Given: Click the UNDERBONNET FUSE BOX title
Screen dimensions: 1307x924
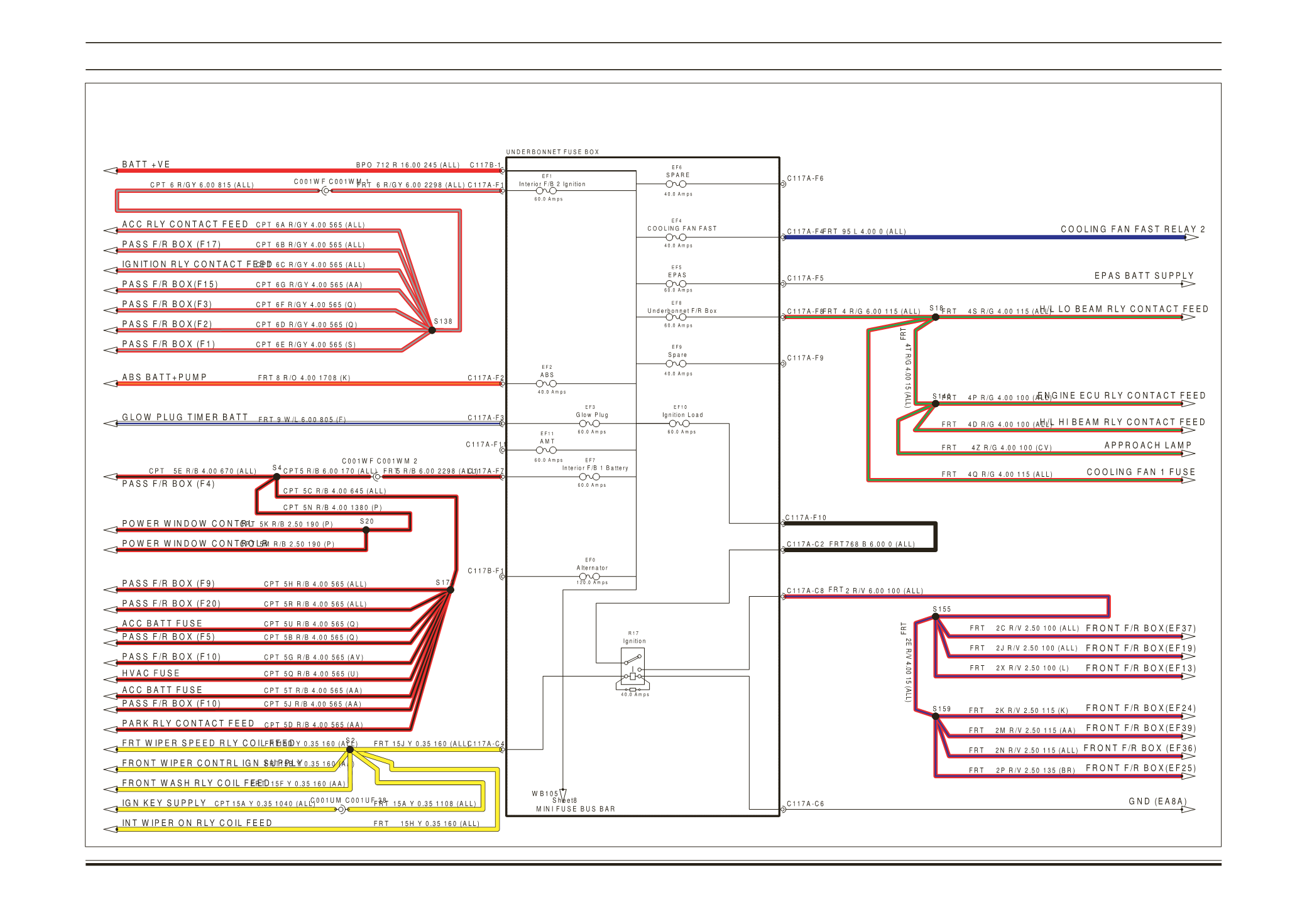Looking at the screenshot, I should pyautogui.click(x=552, y=152).
